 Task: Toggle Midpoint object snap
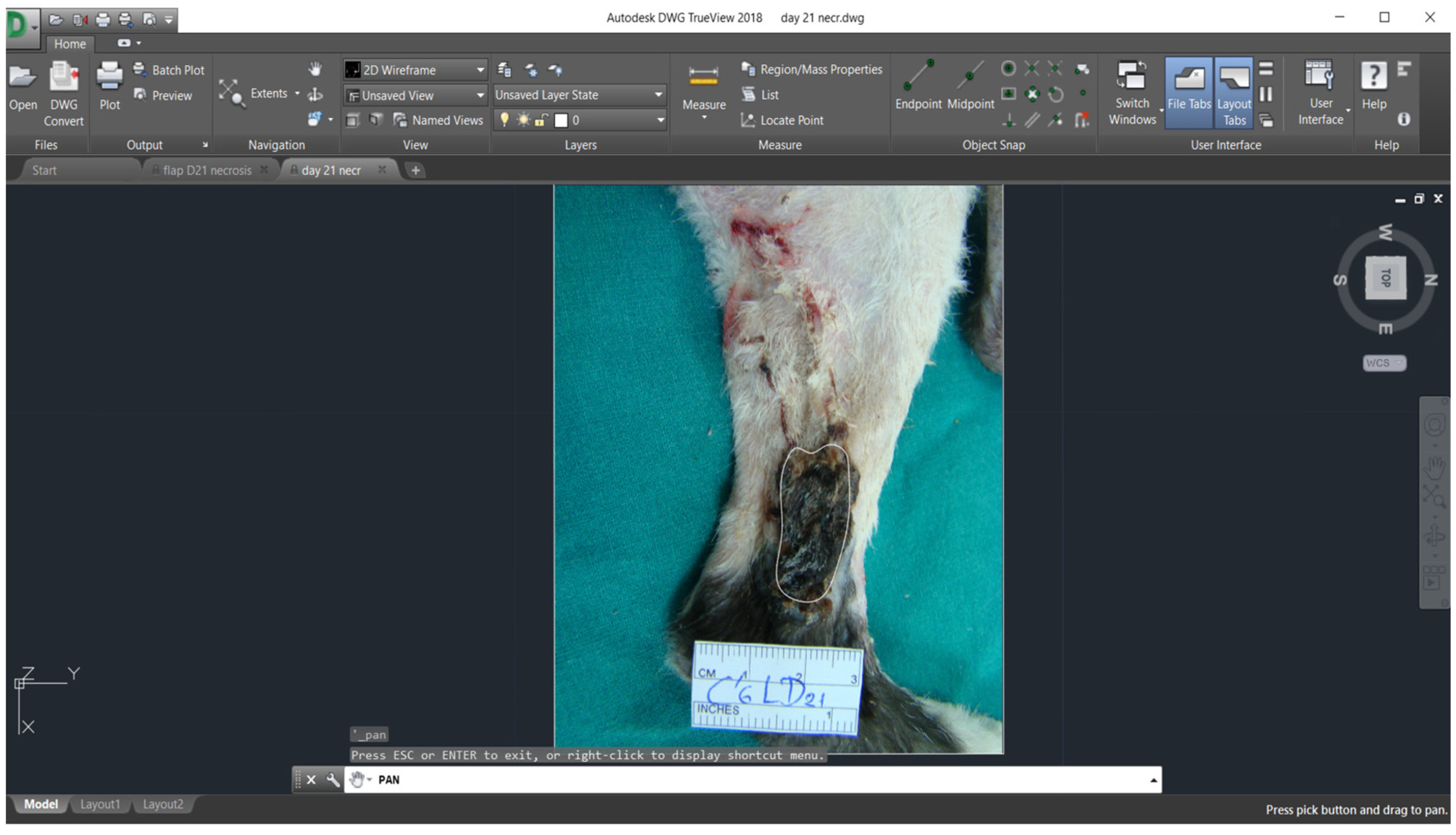point(970,78)
